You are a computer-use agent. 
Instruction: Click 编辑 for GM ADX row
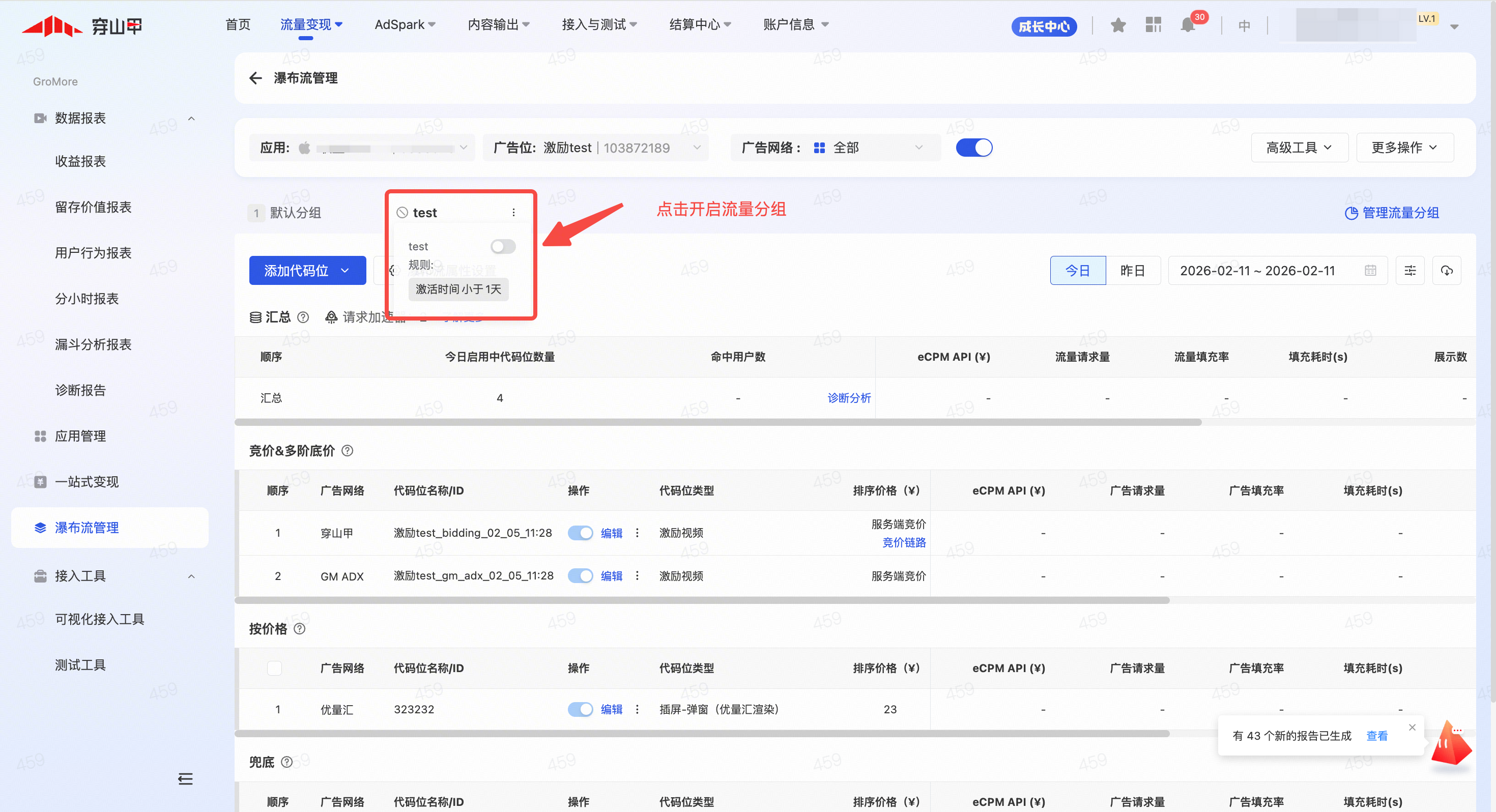pyautogui.click(x=611, y=575)
